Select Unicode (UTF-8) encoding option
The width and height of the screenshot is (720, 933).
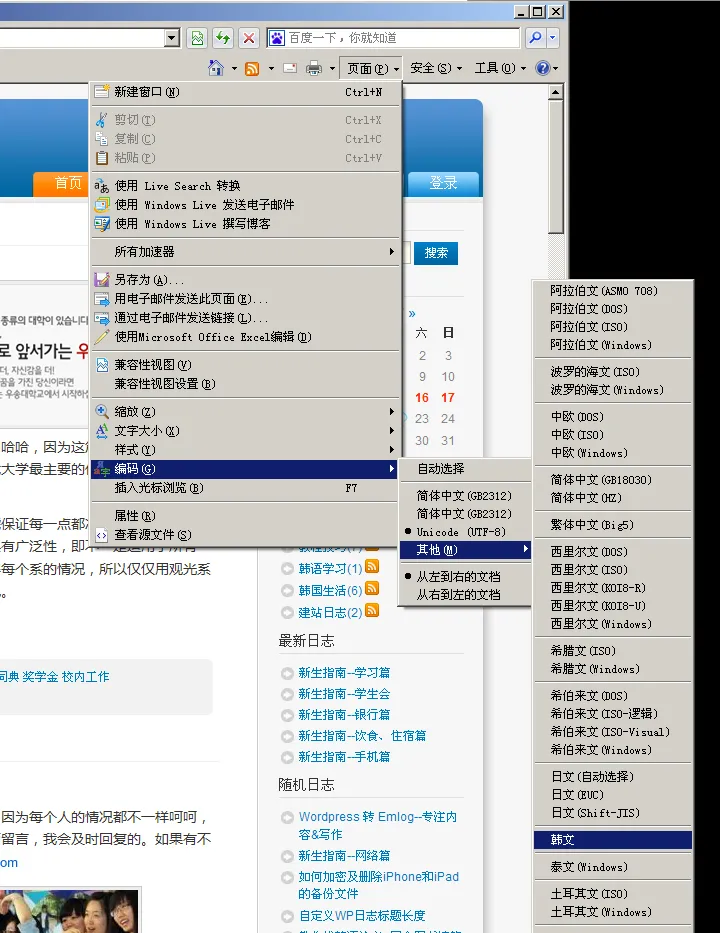coord(463,531)
